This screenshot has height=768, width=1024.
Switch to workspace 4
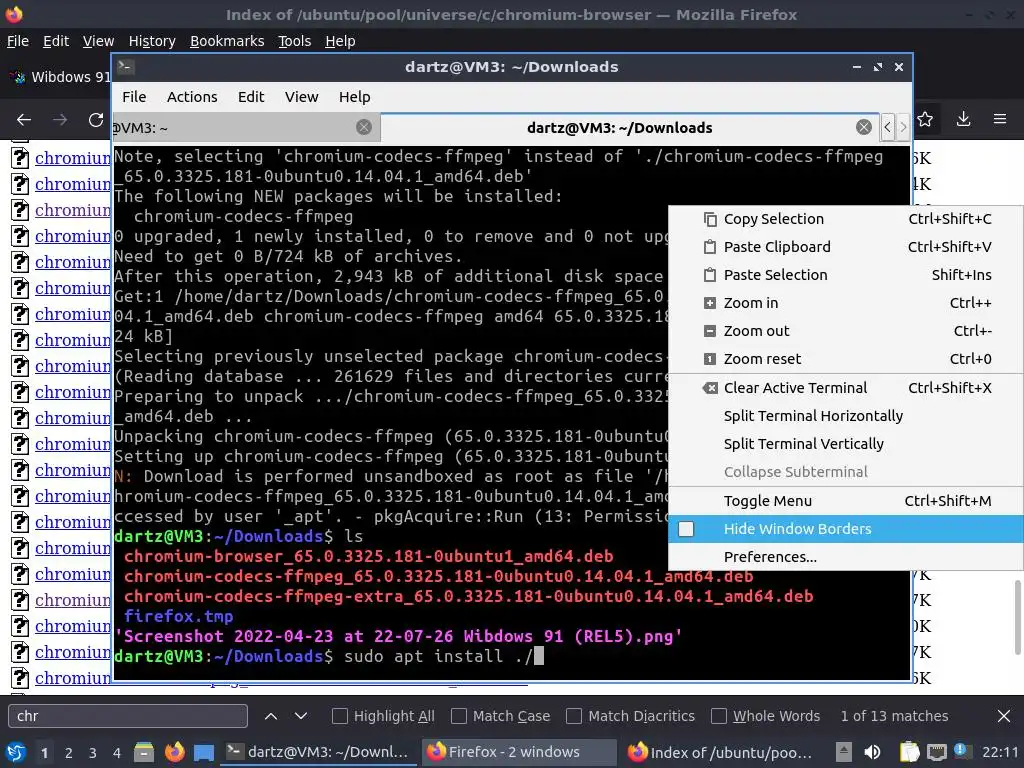coord(117,753)
